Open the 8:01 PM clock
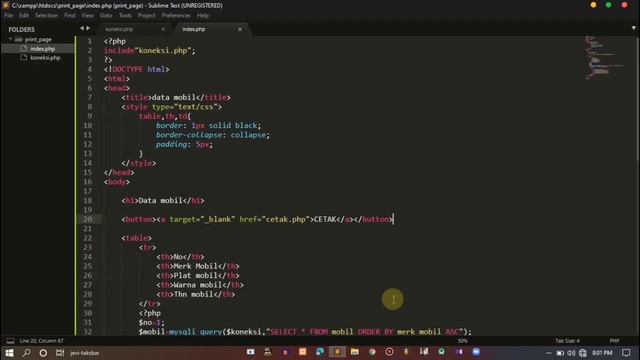This screenshot has height=360, width=640. pyautogui.click(x=602, y=353)
